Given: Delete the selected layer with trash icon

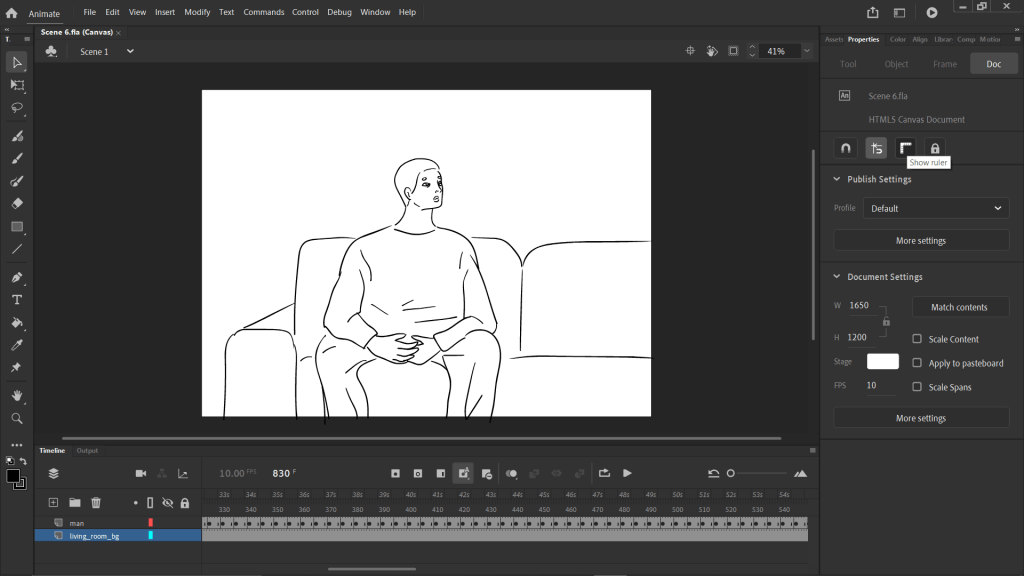Looking at the screenshot, I should click(x=96, y=503).
